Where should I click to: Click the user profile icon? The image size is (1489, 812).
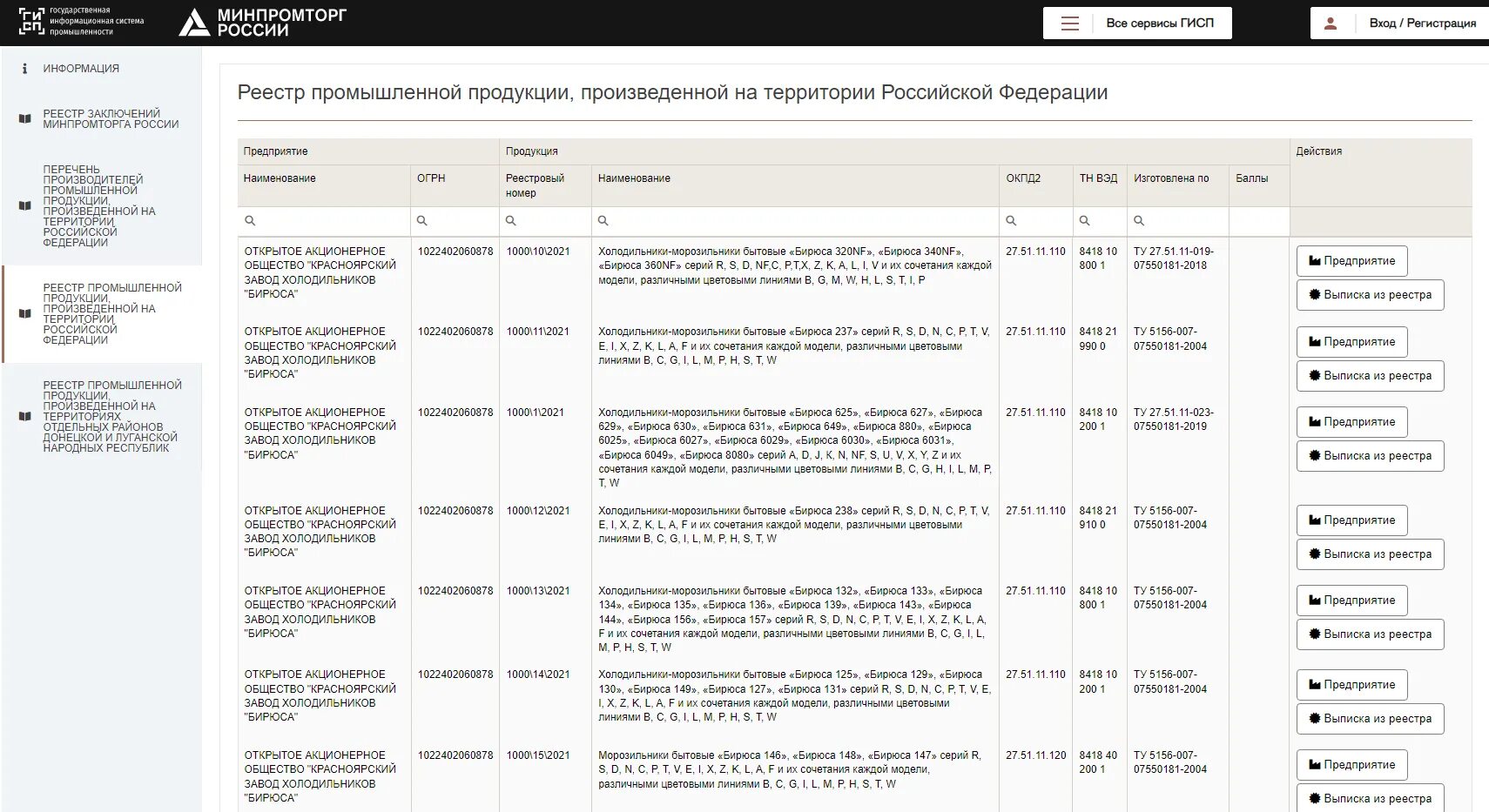point(1331,23)
